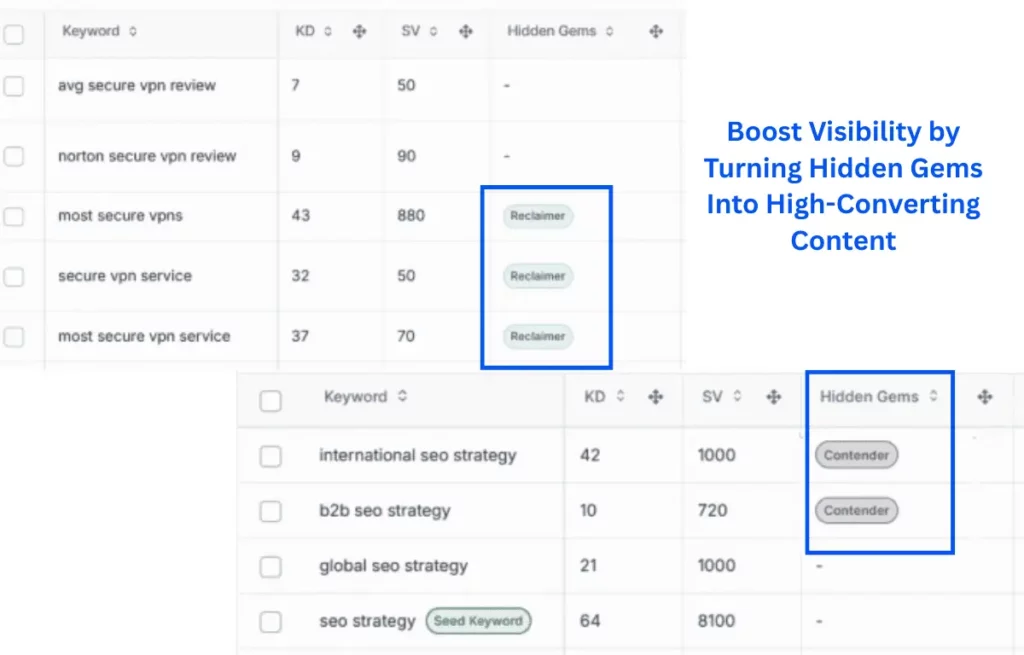
Task: Select the move icon beside bottom table's SV column
Action: click(774, 396)
